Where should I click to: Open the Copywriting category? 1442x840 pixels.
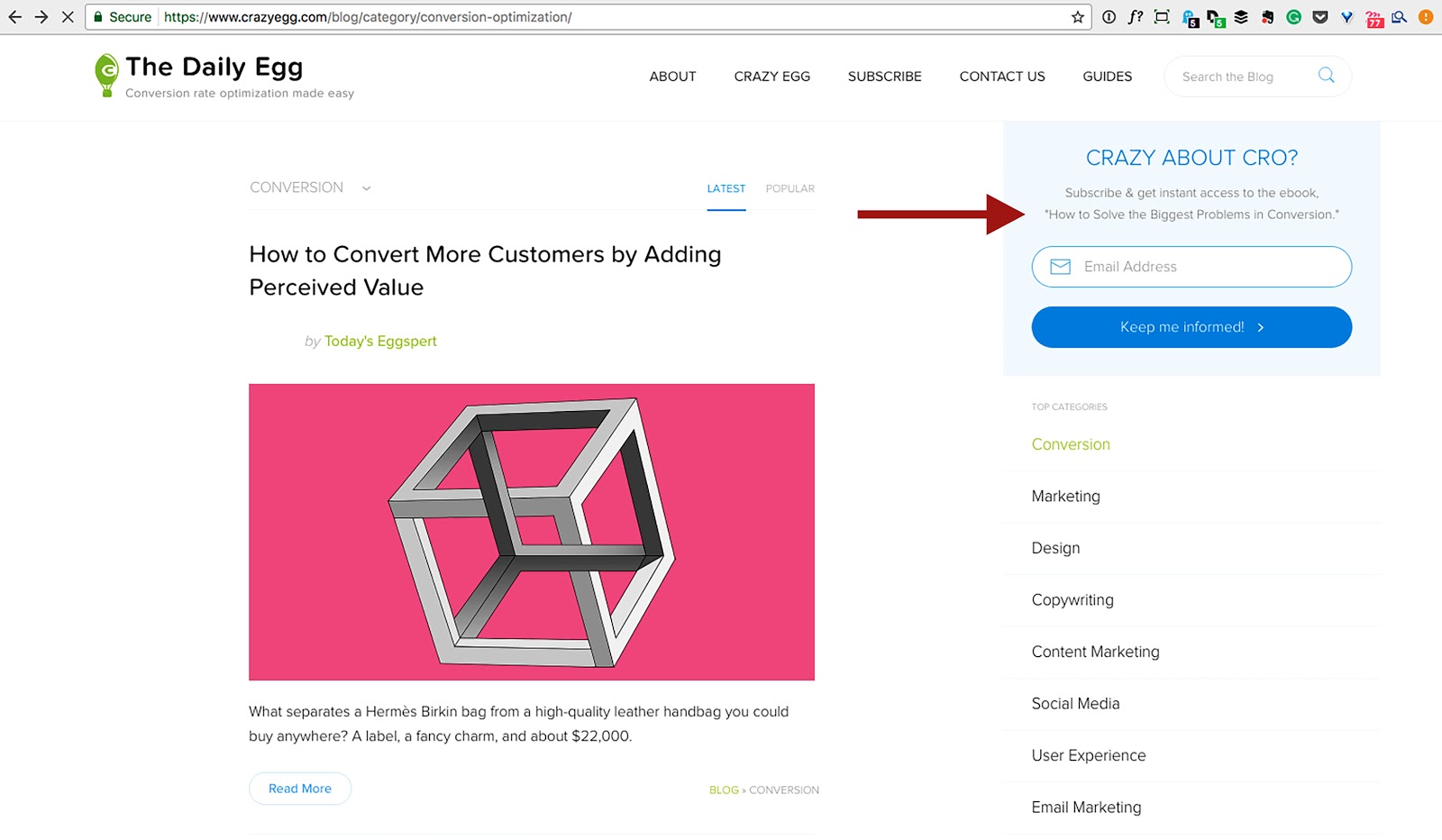coord(1072,600)
